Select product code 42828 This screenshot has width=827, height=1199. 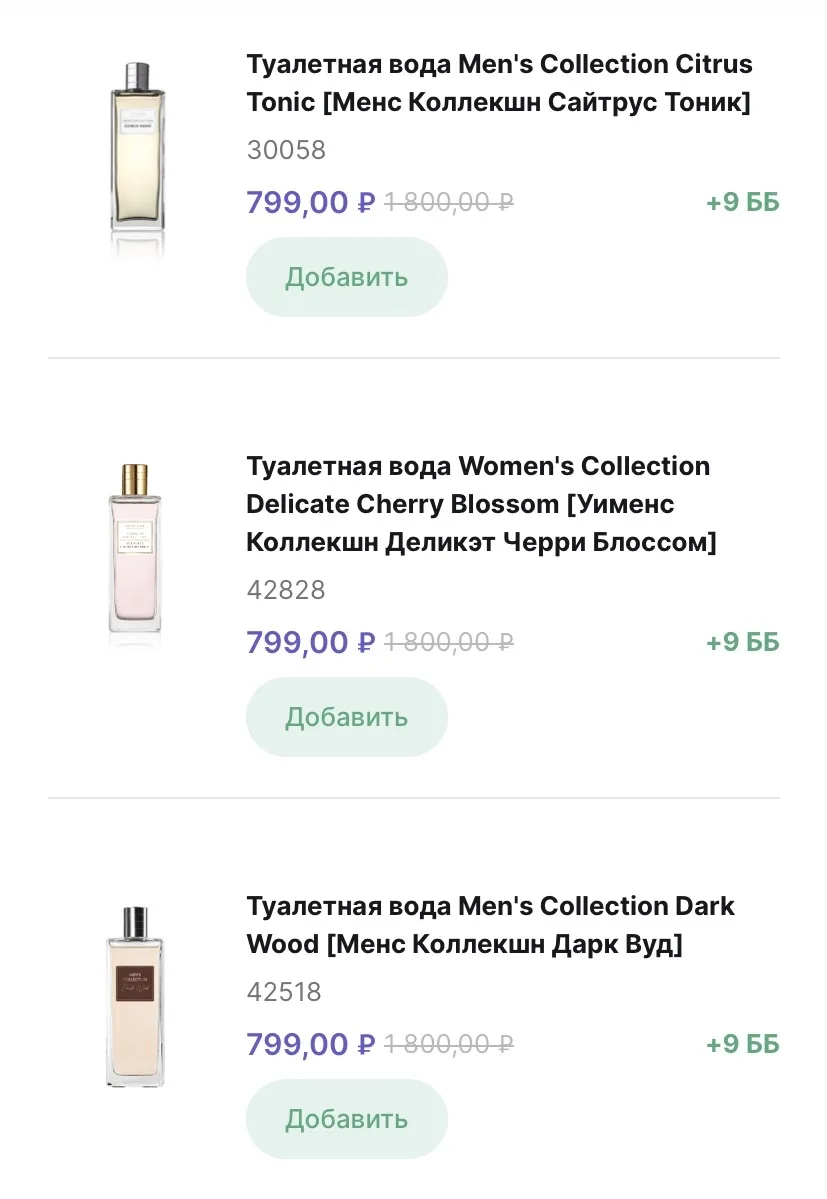tap(286, 590)
